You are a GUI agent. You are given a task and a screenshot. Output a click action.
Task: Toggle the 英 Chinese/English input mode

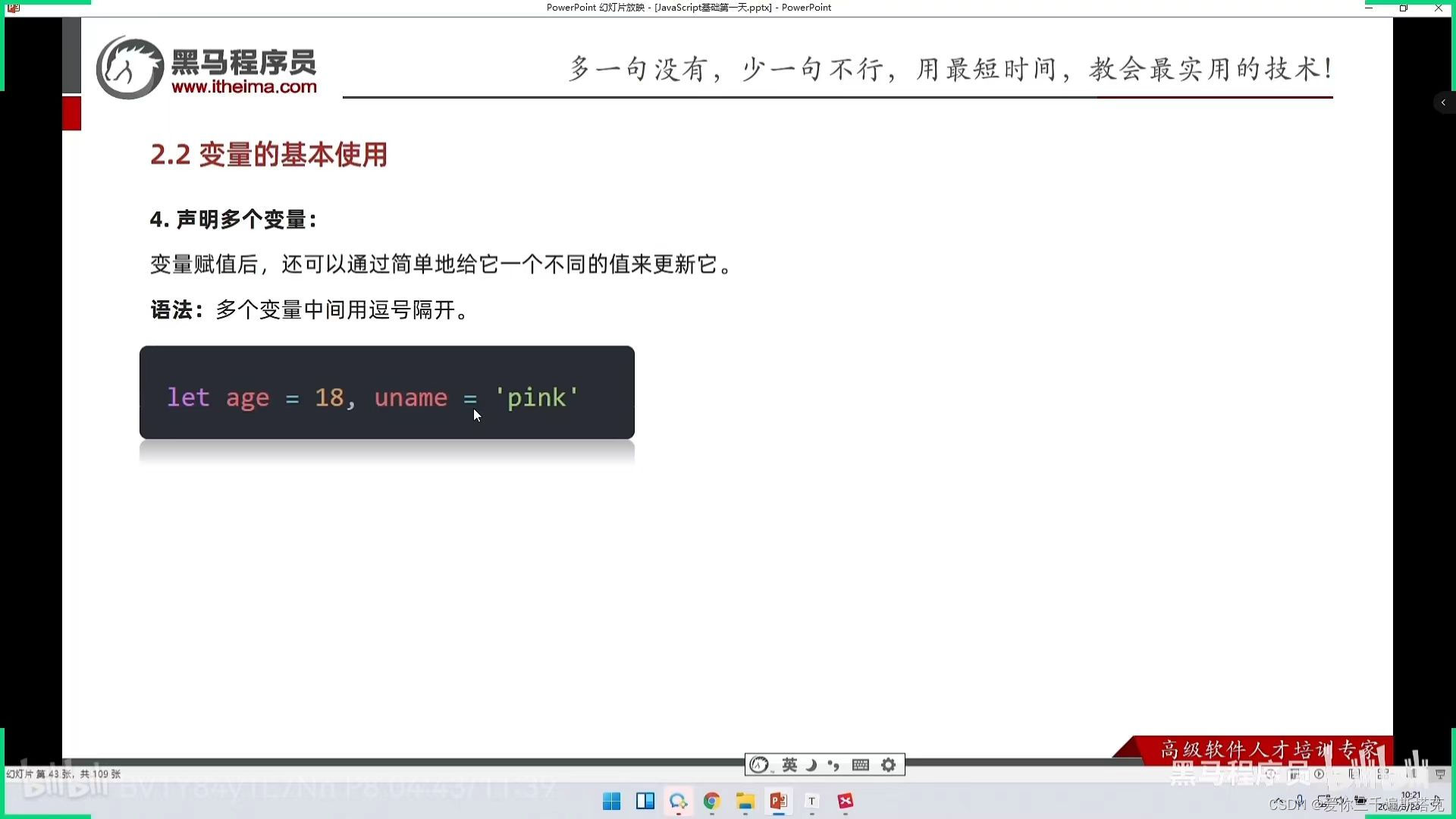tap(789, 765)
